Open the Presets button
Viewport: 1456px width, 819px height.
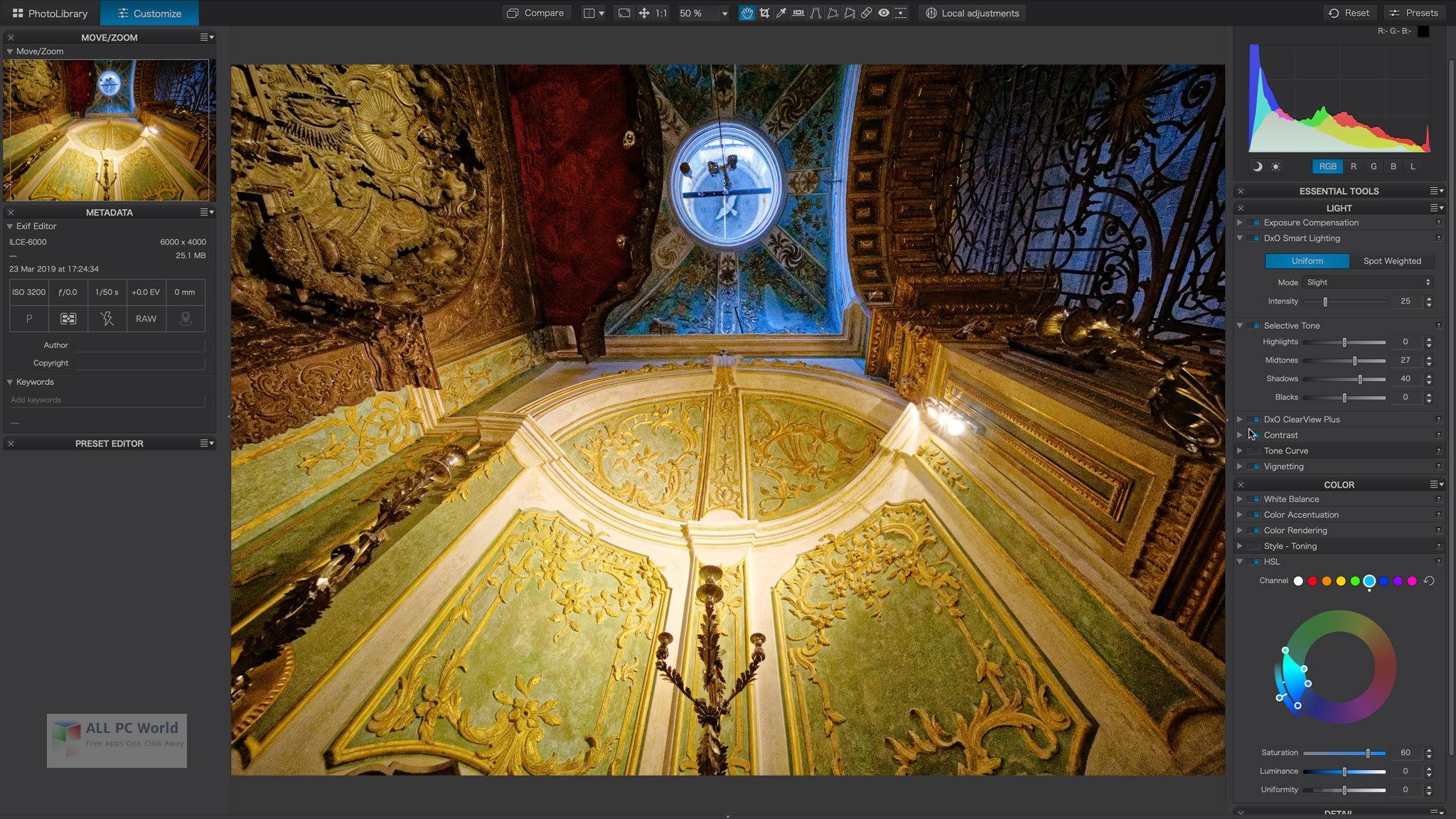coord(1414,13)
